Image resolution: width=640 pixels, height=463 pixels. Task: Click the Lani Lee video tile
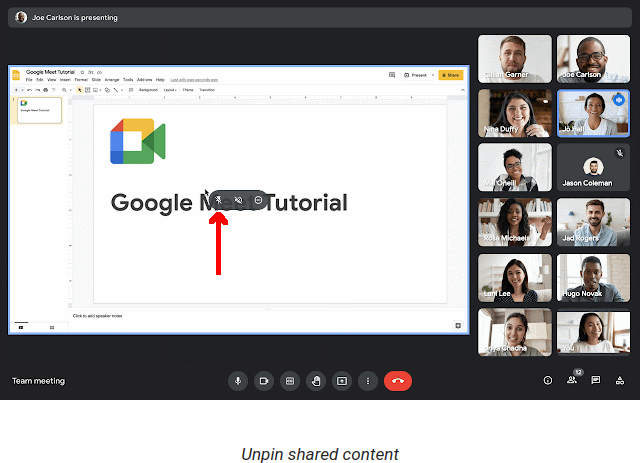pyautogui.click(x=515, y=278)
